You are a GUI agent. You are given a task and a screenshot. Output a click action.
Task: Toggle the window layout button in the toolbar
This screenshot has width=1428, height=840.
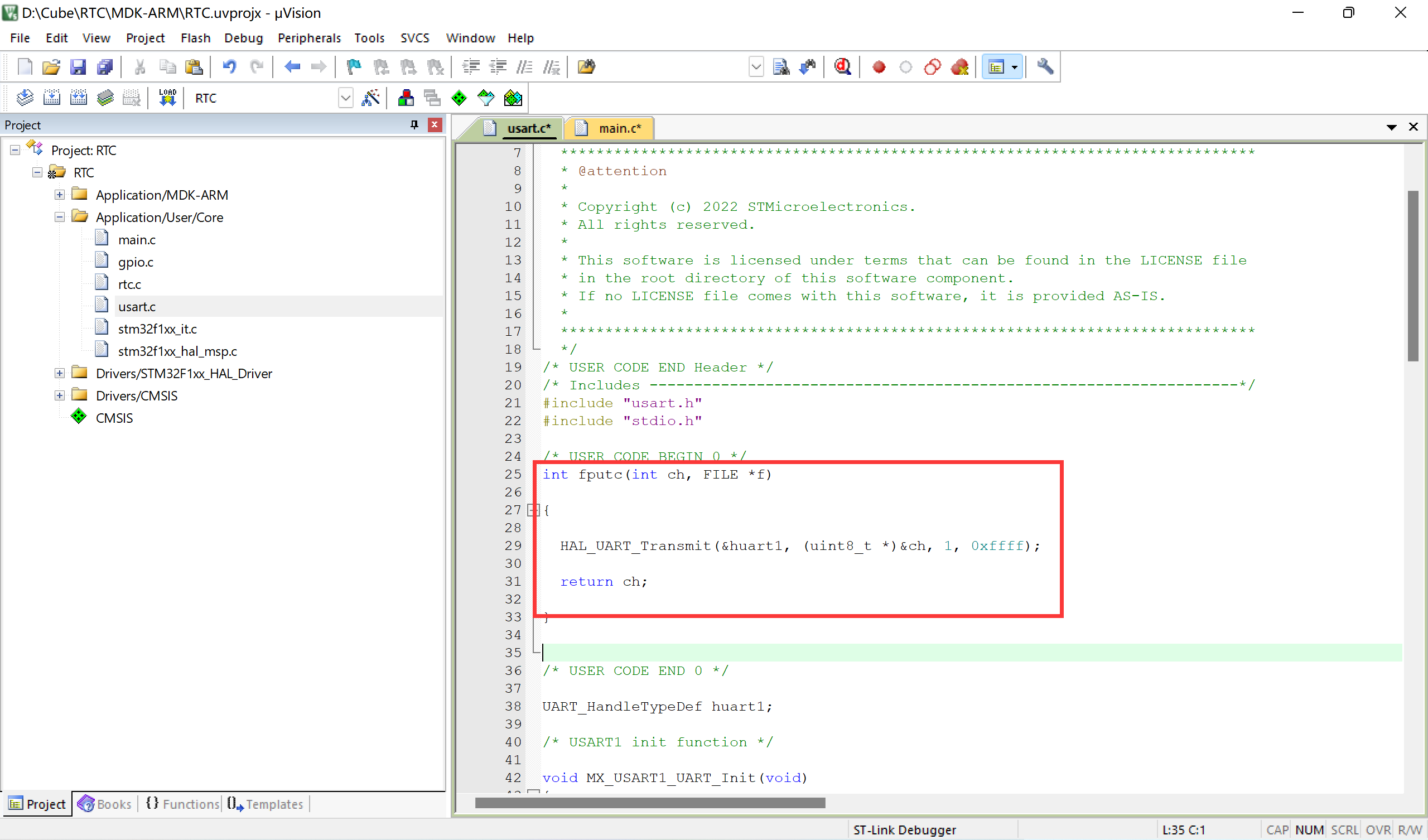[x=996, y=67]
